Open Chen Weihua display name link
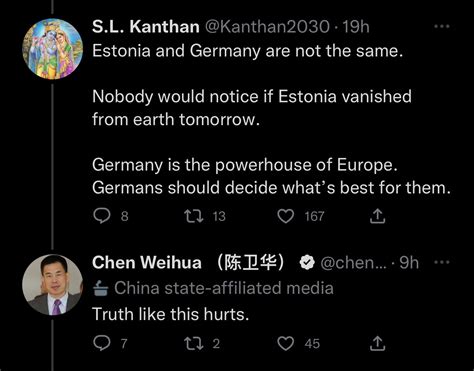The width and height of the screenshot is (474, 371). pos(188,262)
